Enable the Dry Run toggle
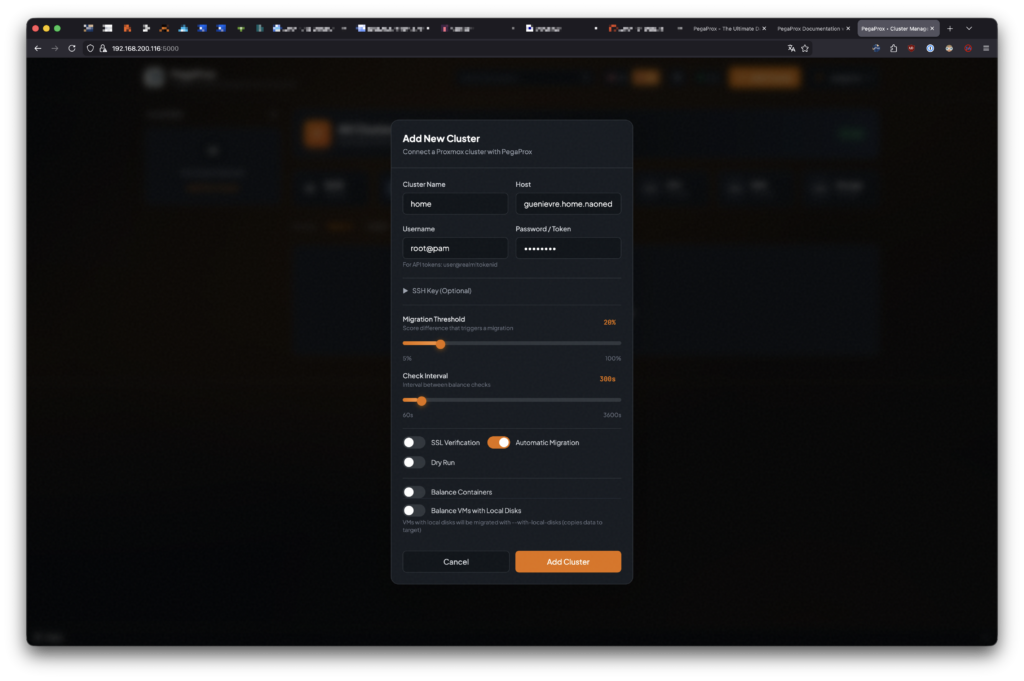Screen dimensions: 1024x681 tap(414, 462)
